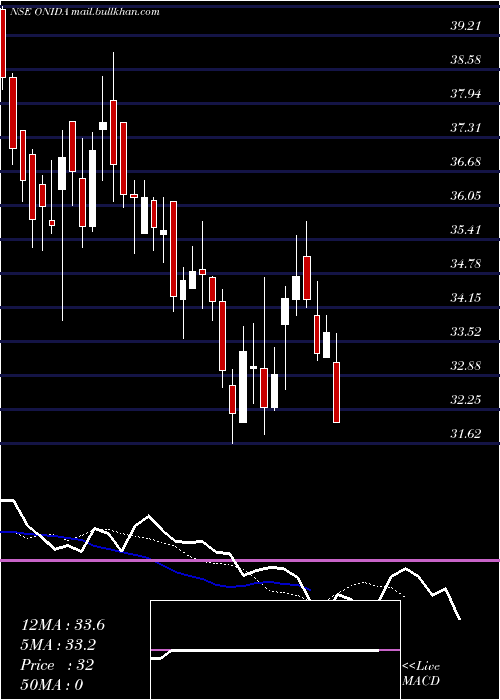Click the 5MA : 33.2 readout
The width and height of the screenshot is (500, 700).
pyautogui.click(x=58, y=645)
